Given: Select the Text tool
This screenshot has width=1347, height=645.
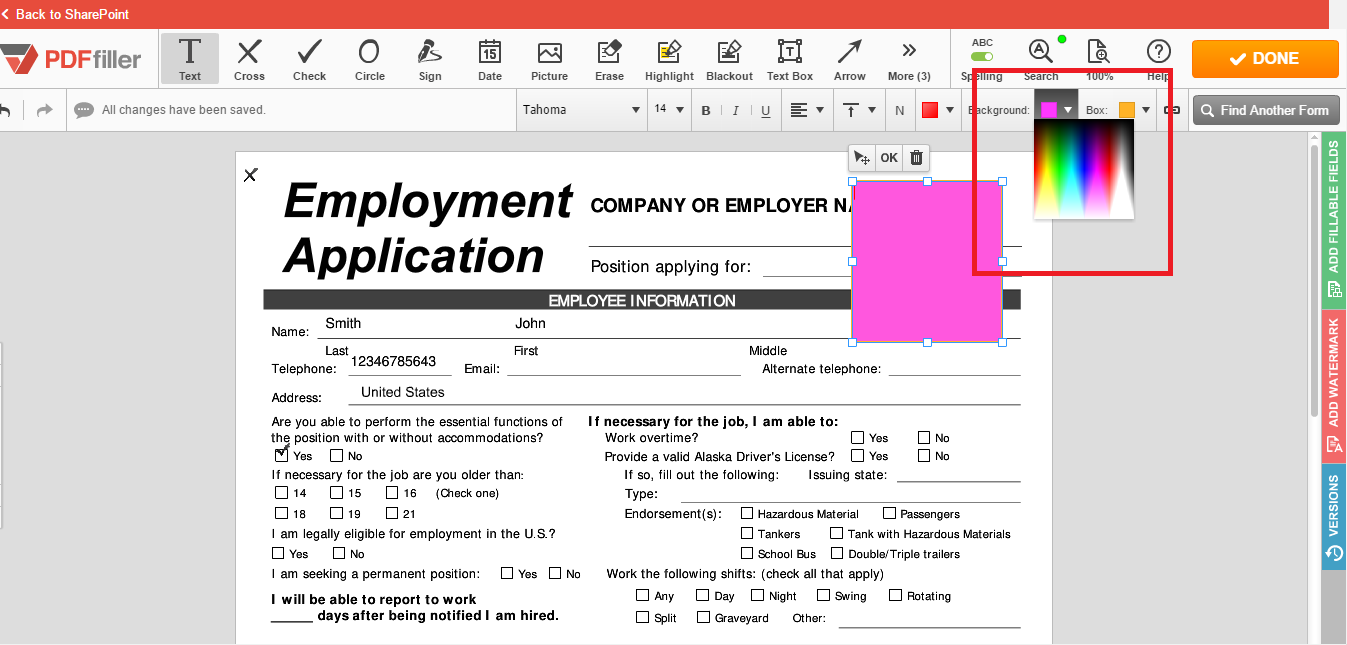Looking at the screenshot, I should (190, 58).
